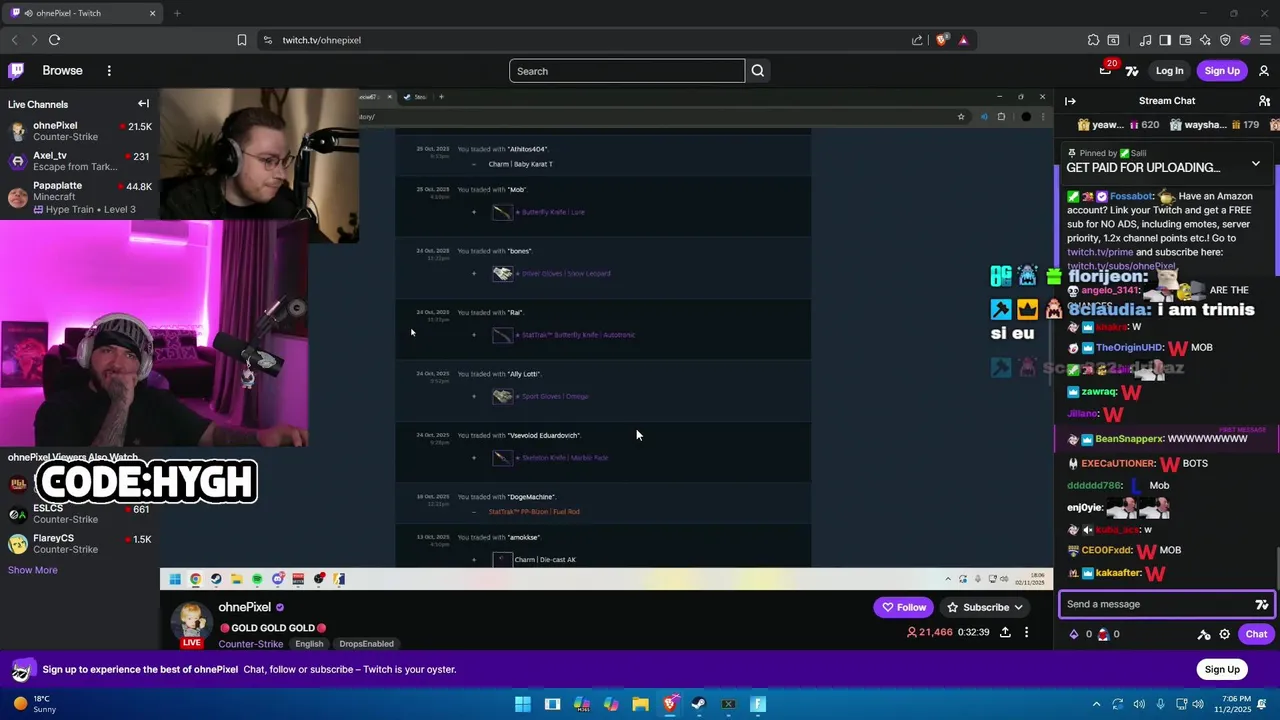
Task: Share the page from the address bar
Action: 917,40
